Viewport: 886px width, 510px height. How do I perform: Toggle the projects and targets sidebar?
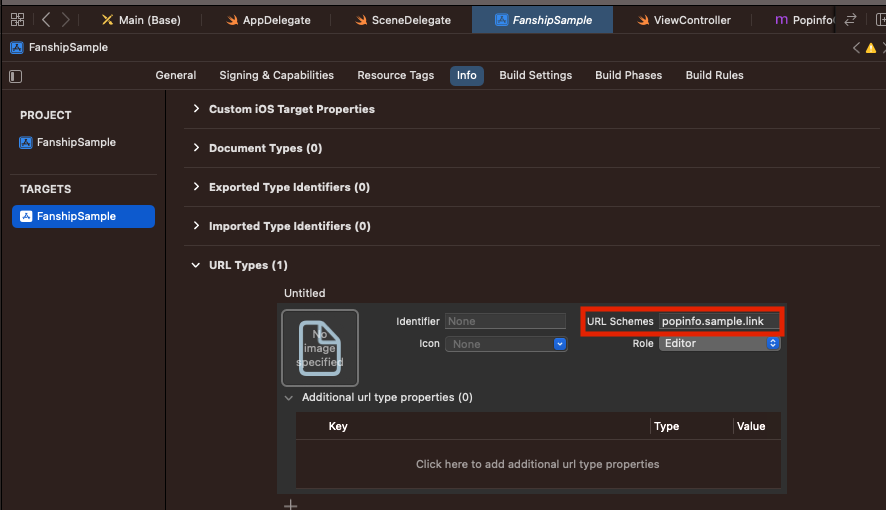tap(16, 76)
